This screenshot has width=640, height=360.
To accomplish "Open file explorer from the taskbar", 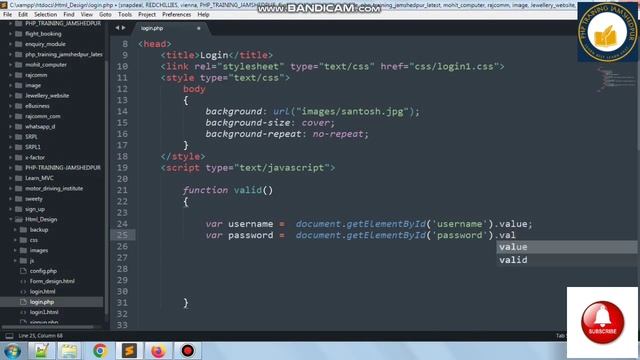I will coord(69,351).
